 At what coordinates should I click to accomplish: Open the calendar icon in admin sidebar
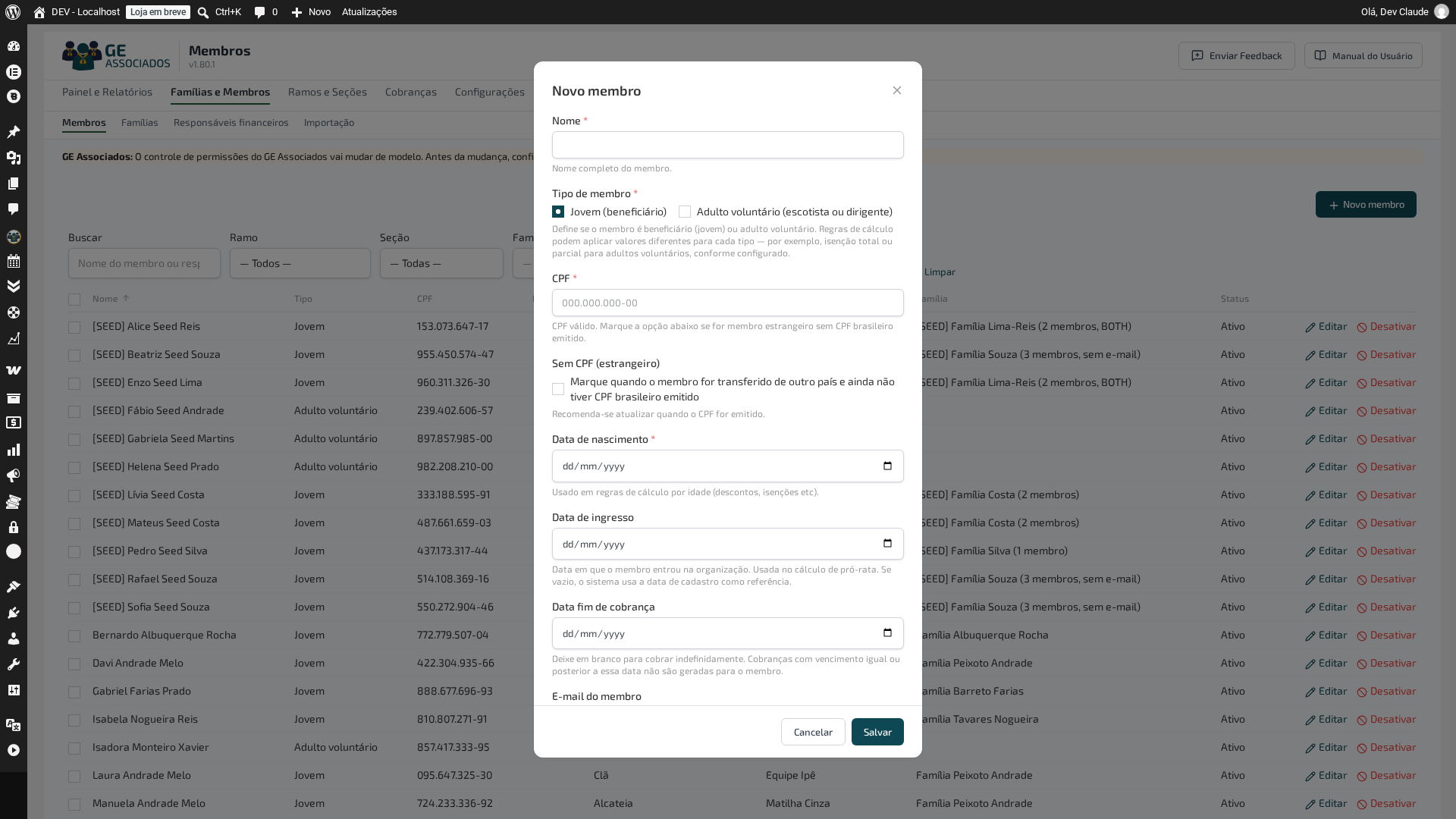click(14, 262)
